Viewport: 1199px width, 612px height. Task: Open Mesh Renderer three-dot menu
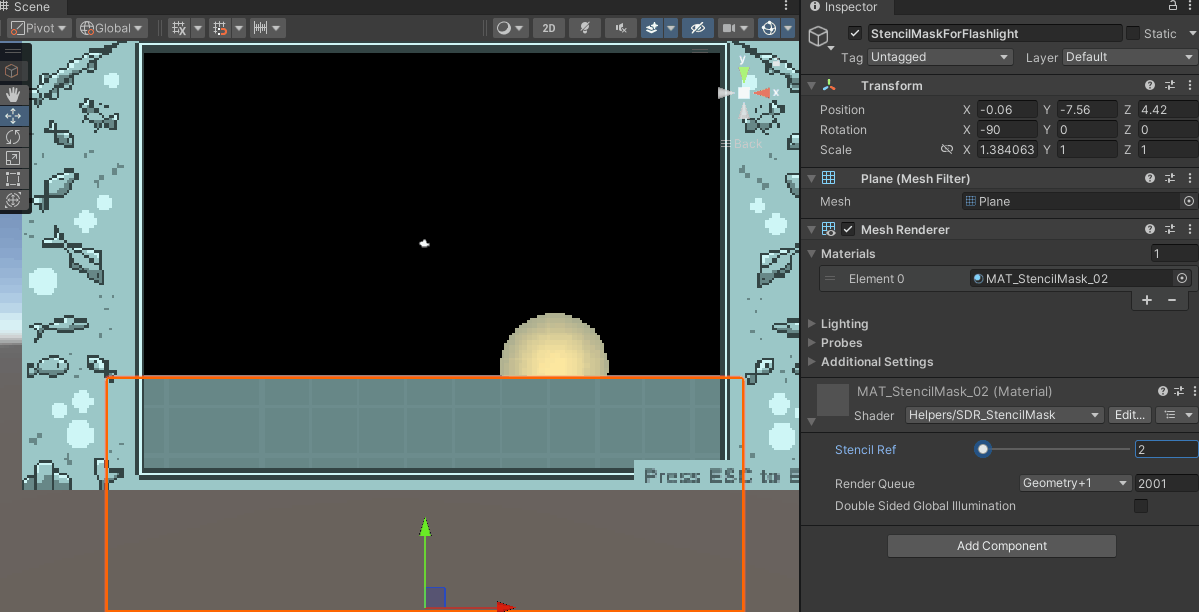[1190, 230]
